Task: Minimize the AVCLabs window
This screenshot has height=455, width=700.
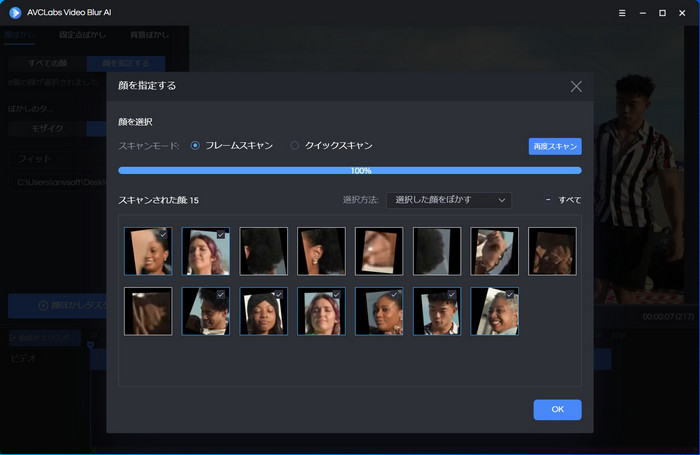Action: tap(642, 13)
